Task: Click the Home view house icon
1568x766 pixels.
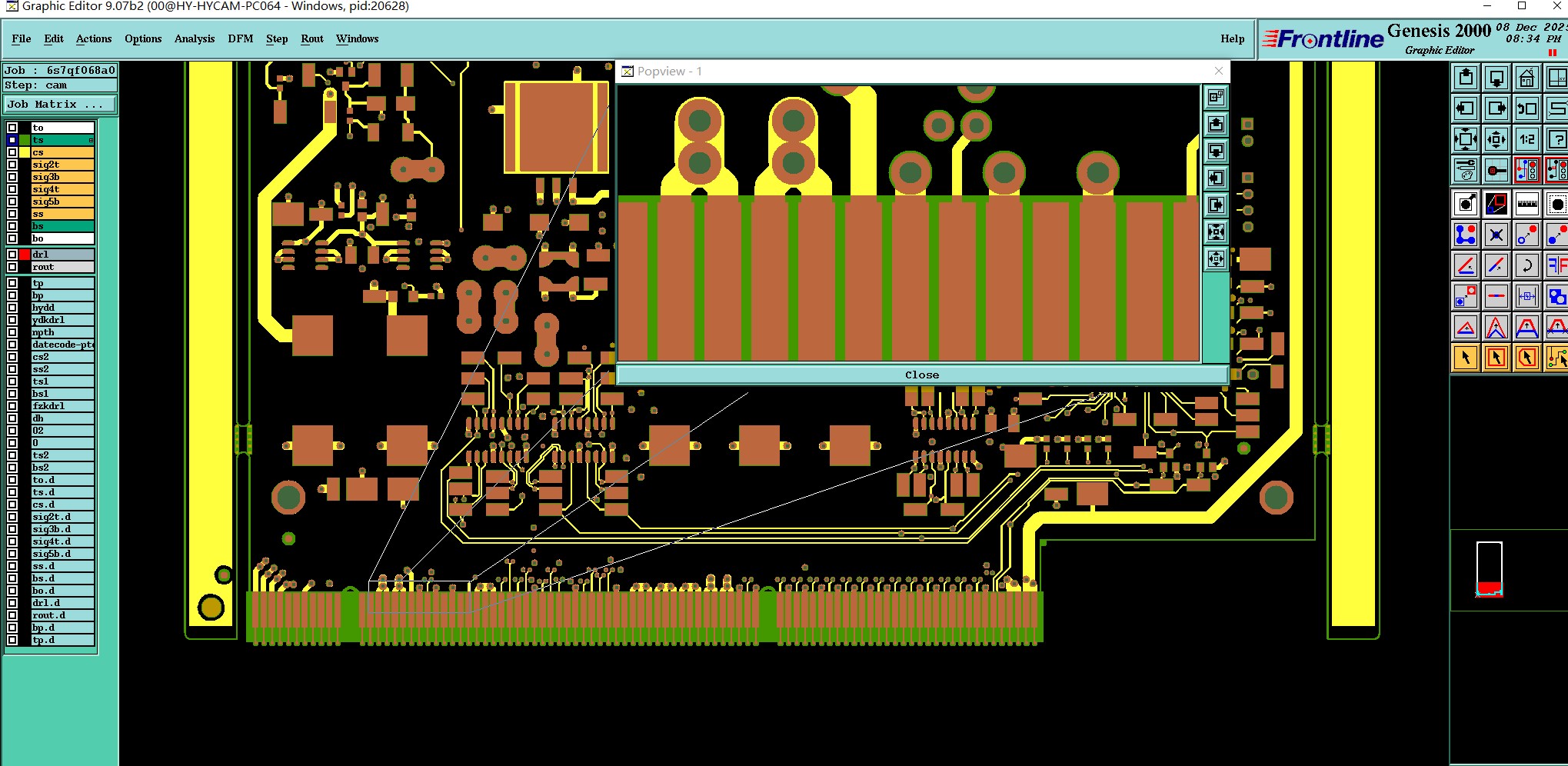Action: coord(1526,78)
